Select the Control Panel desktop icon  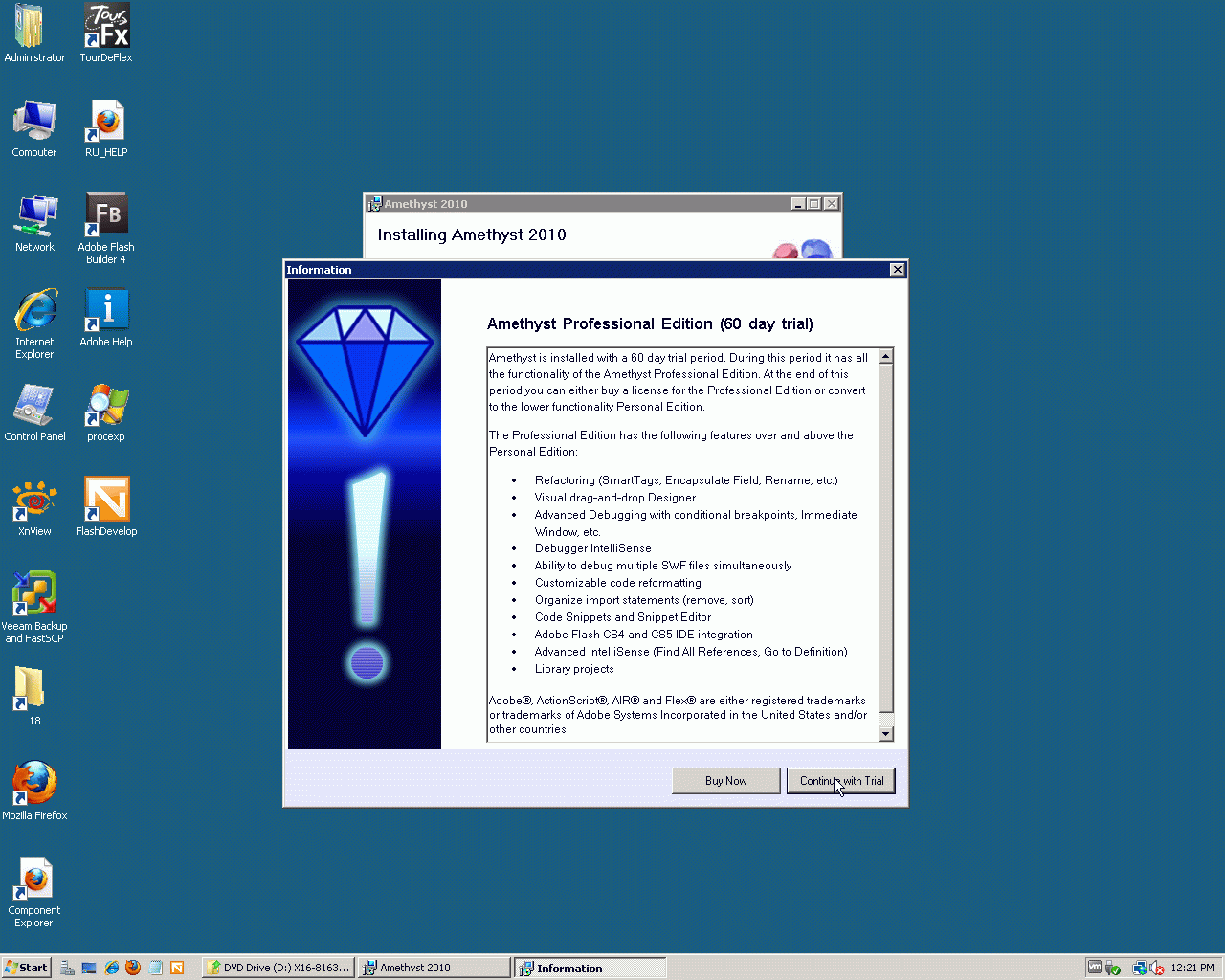tap(34, 412)
